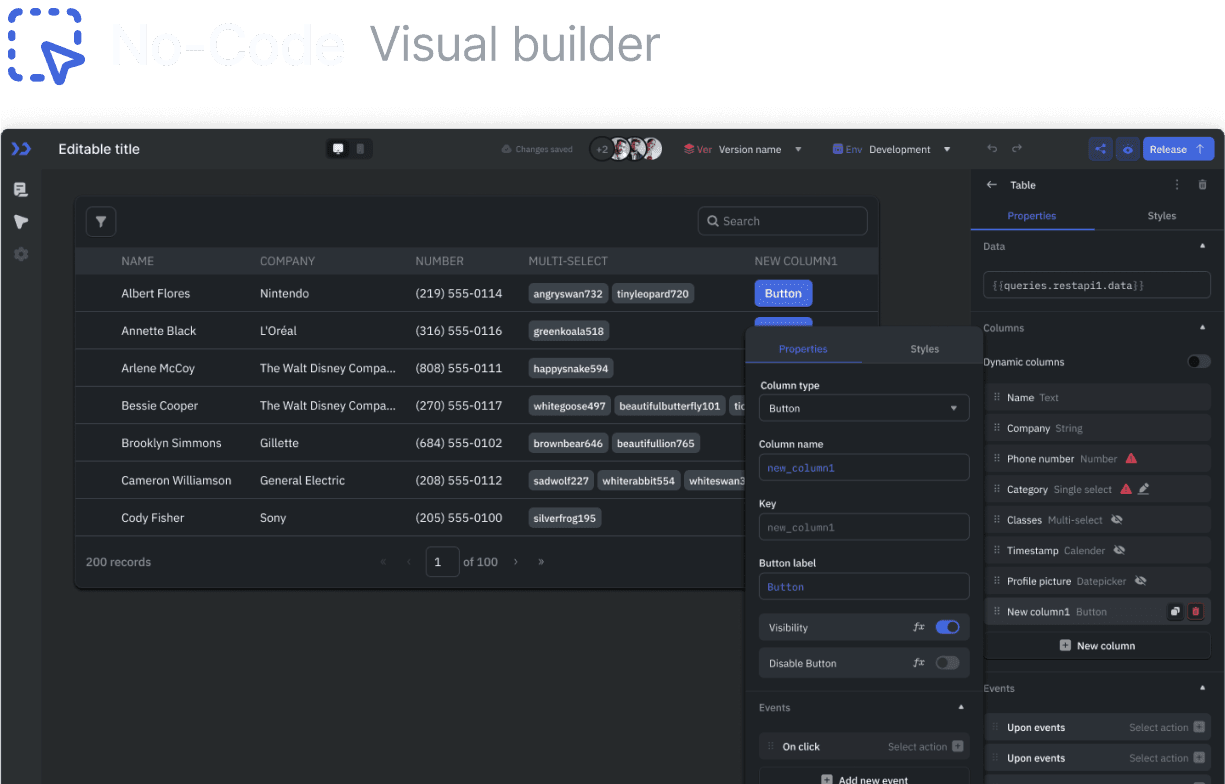Click the preview eye icon beside Release

point(1127,149)
